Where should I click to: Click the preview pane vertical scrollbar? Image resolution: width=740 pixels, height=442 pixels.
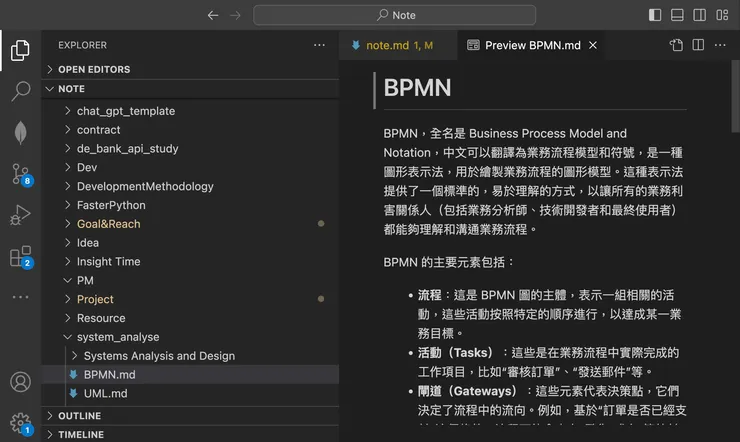[735, 97]
